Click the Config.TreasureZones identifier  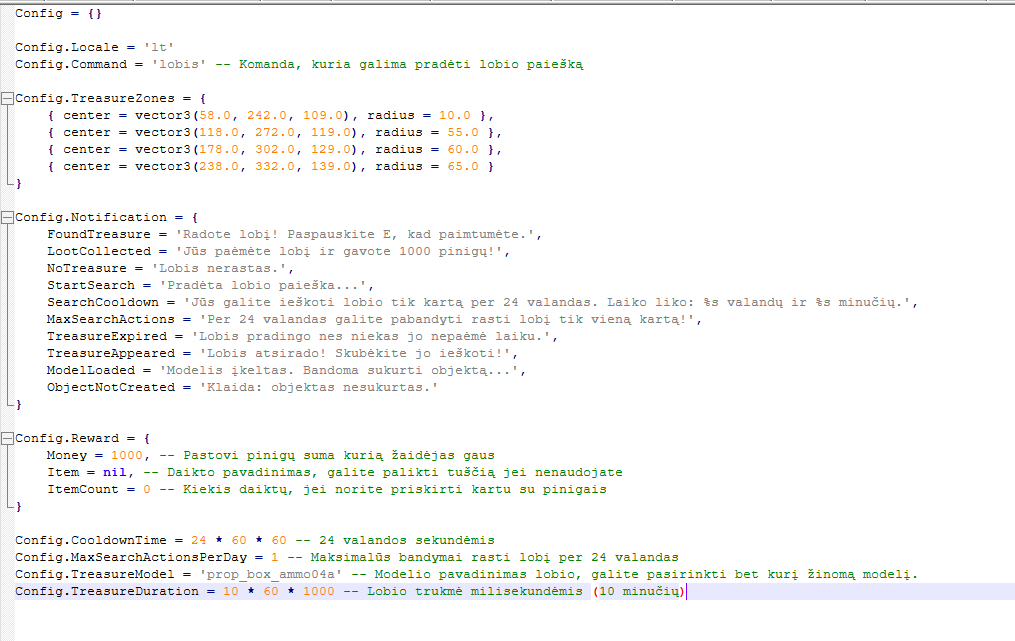click(95, 98)
